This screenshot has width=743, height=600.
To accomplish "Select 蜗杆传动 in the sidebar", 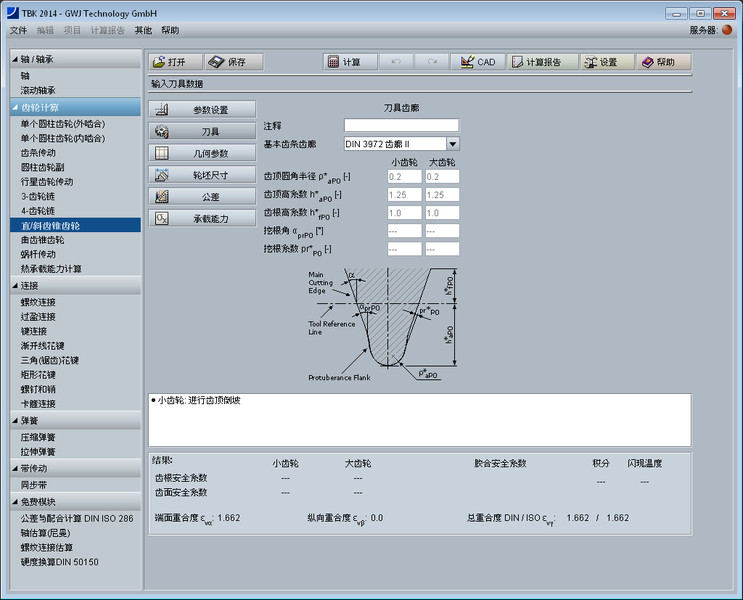I will coord(40,254).
